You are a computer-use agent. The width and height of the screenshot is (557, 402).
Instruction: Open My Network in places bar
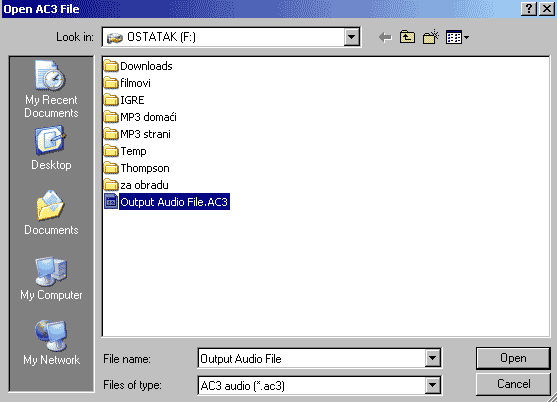pyautogui.click(x=51, y=343)
